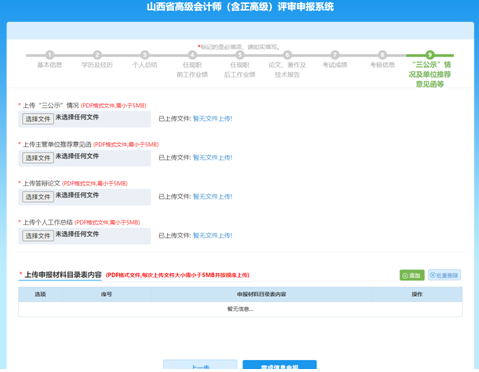The width and height of the screenshot is (479, 372).
Task: Click the page title 山西省高级会计师评审申报系统
Action: point(240,7)
